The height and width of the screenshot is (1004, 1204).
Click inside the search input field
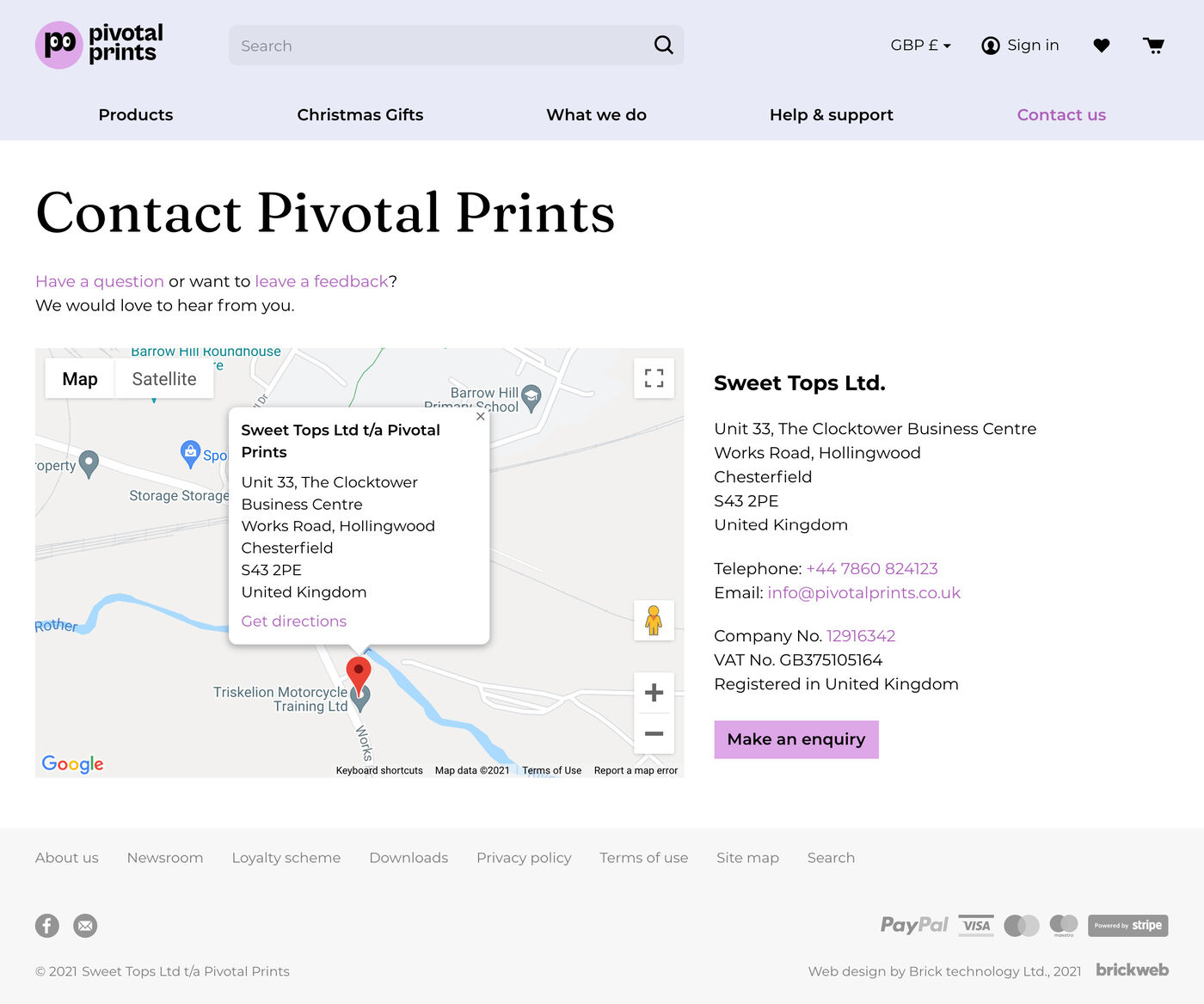pos(430,45)
